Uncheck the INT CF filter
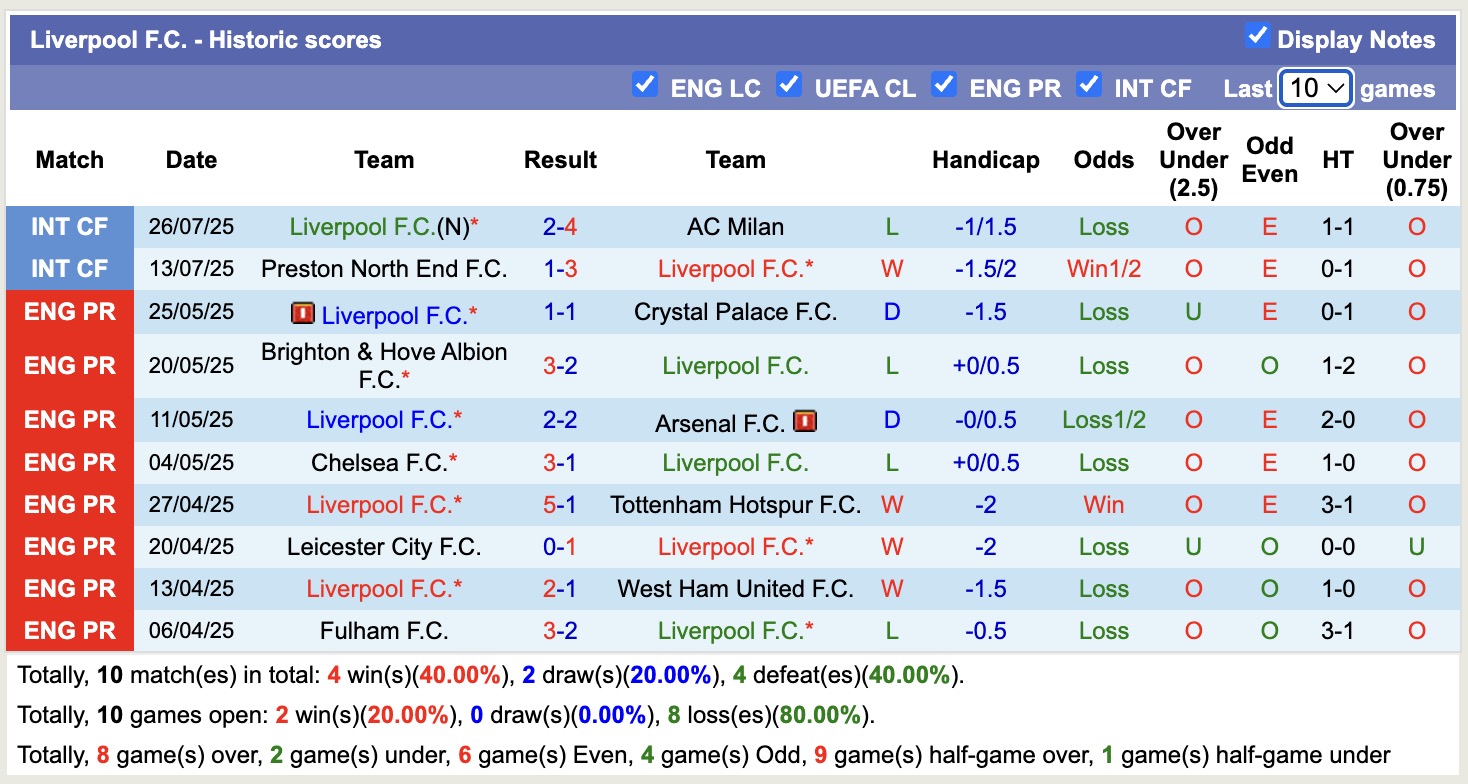Viewport: 1468px width, 784px height. 1089,85
